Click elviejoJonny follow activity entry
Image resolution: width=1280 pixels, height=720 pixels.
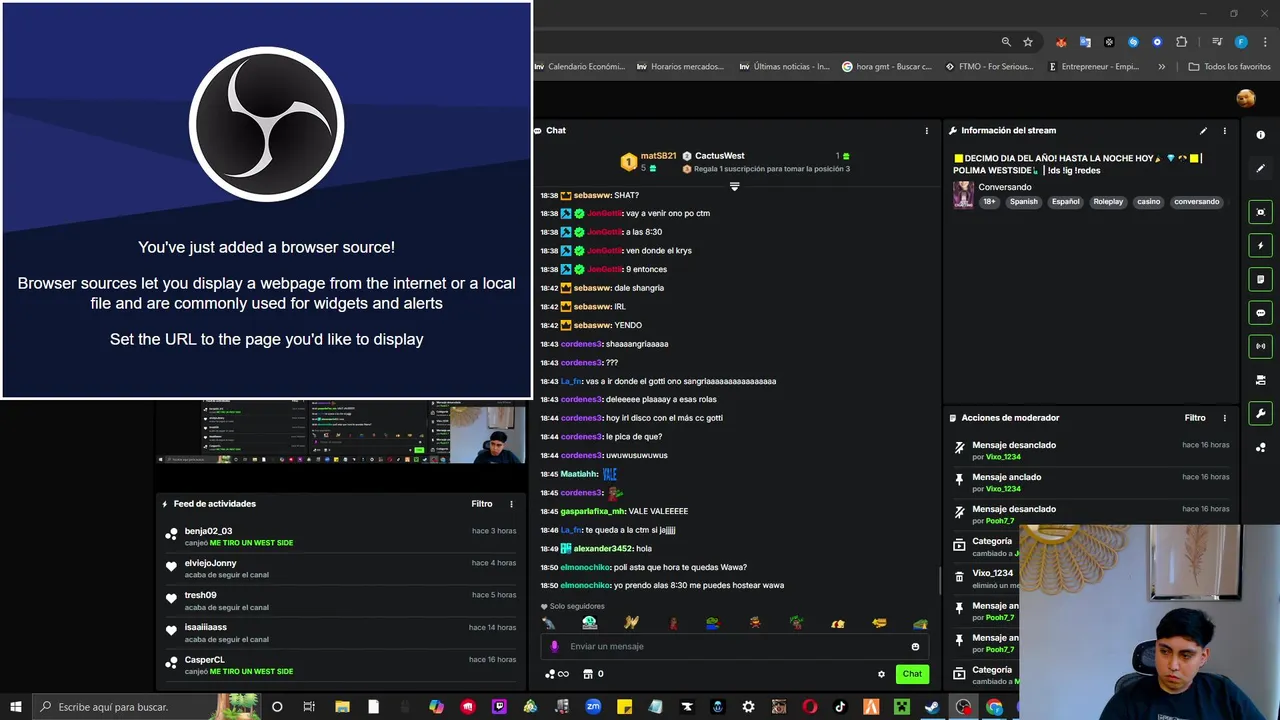tap(340, 569)
